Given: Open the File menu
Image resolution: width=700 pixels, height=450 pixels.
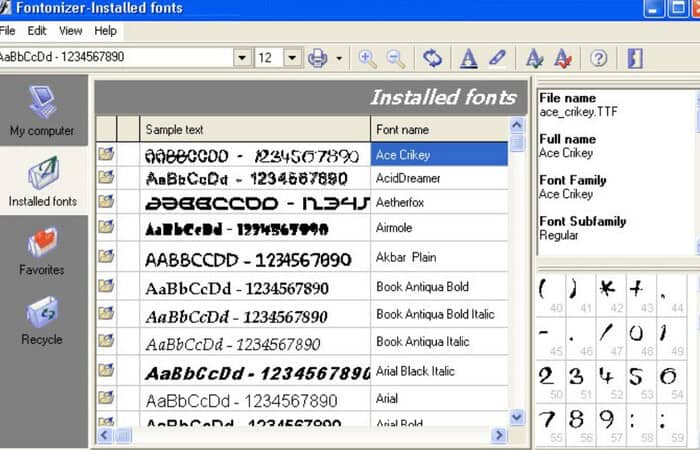Looking at the screenshot, I should point(8,31).
